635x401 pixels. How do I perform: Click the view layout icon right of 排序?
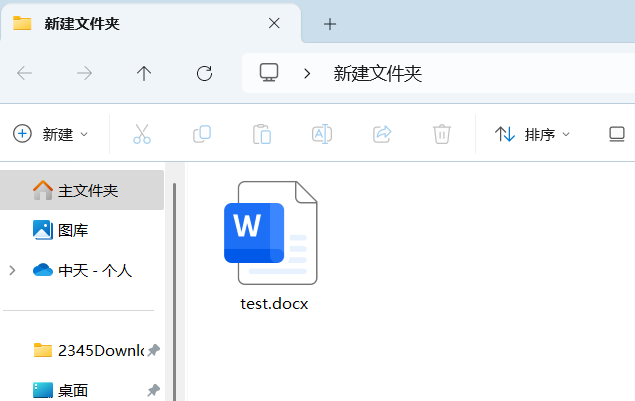(617, 134)
